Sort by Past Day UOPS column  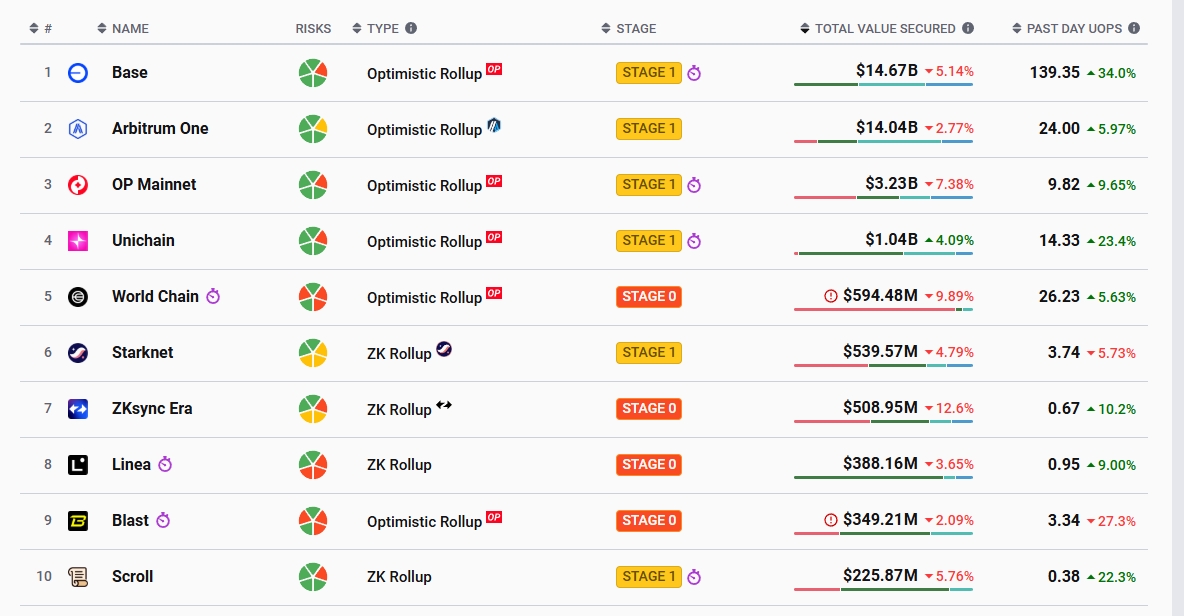(x=1074, y=28)
